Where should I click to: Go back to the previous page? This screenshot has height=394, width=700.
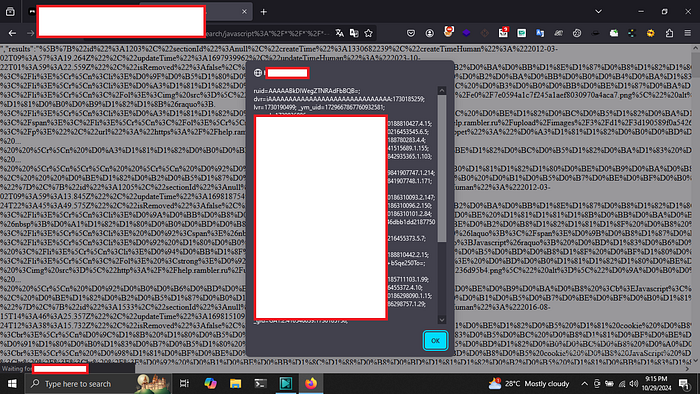coord(12,33)
